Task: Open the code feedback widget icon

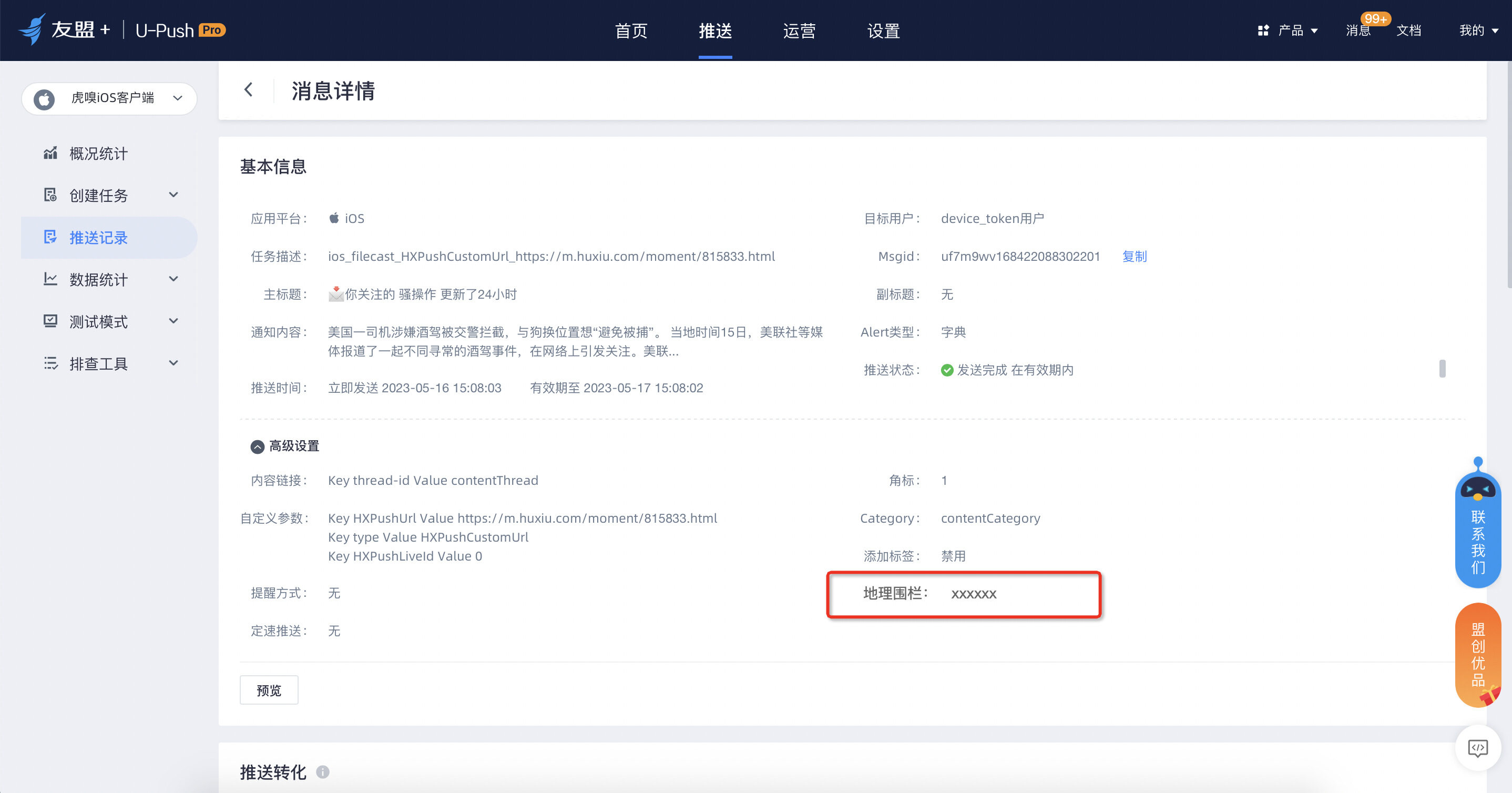Action: [1477, 748]
